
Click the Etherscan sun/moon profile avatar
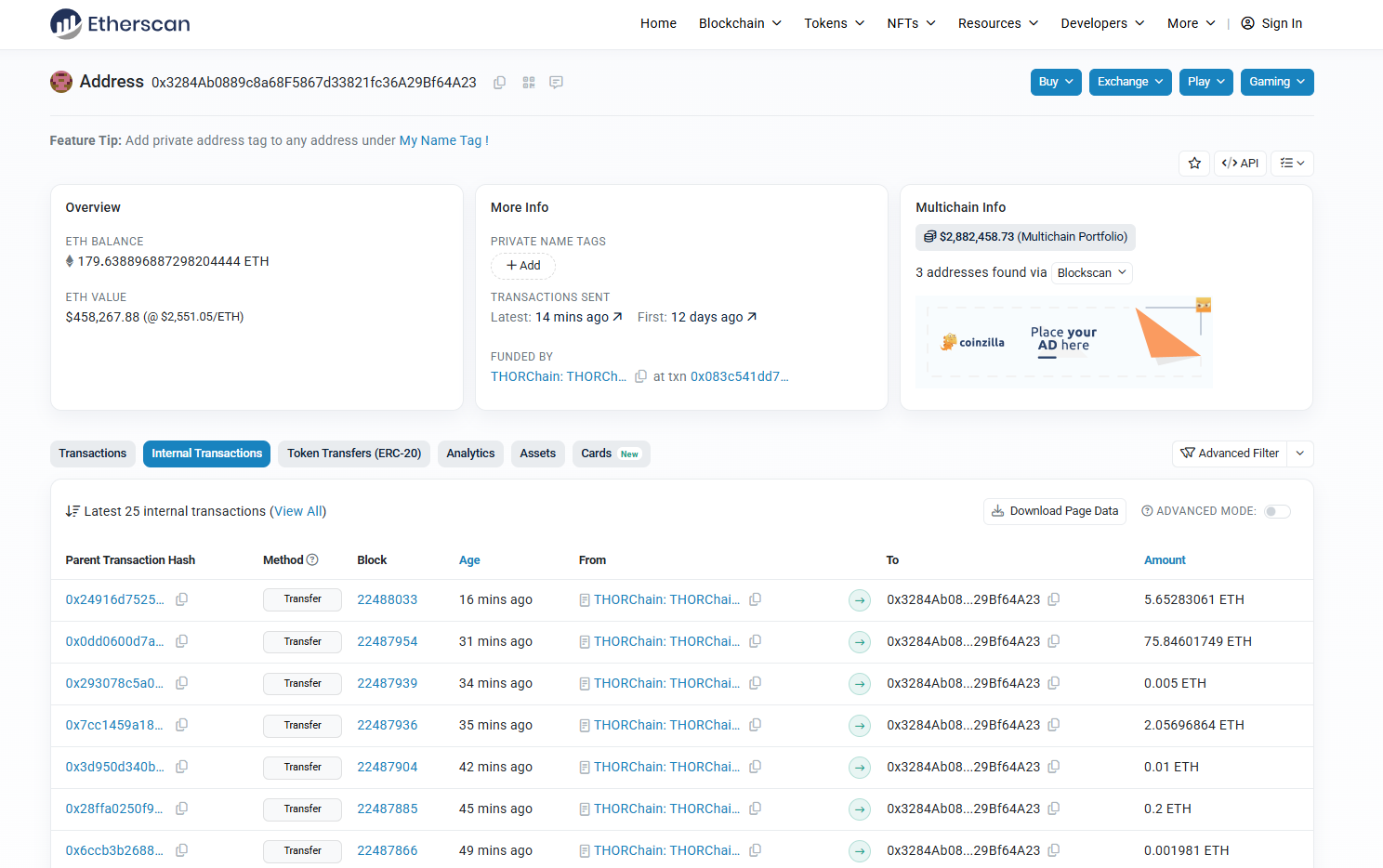click(60, 82)
